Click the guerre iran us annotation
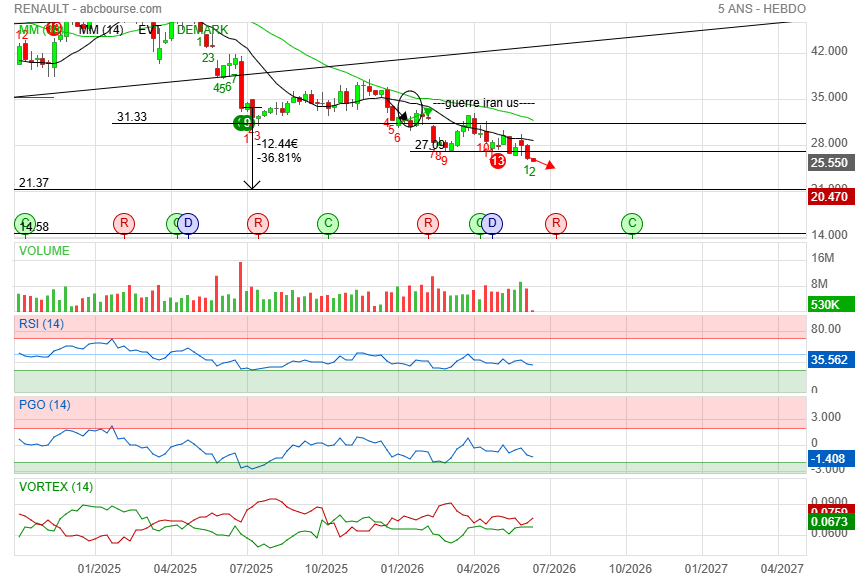This screenshot has height=579, width=855. tap(484, 102)
